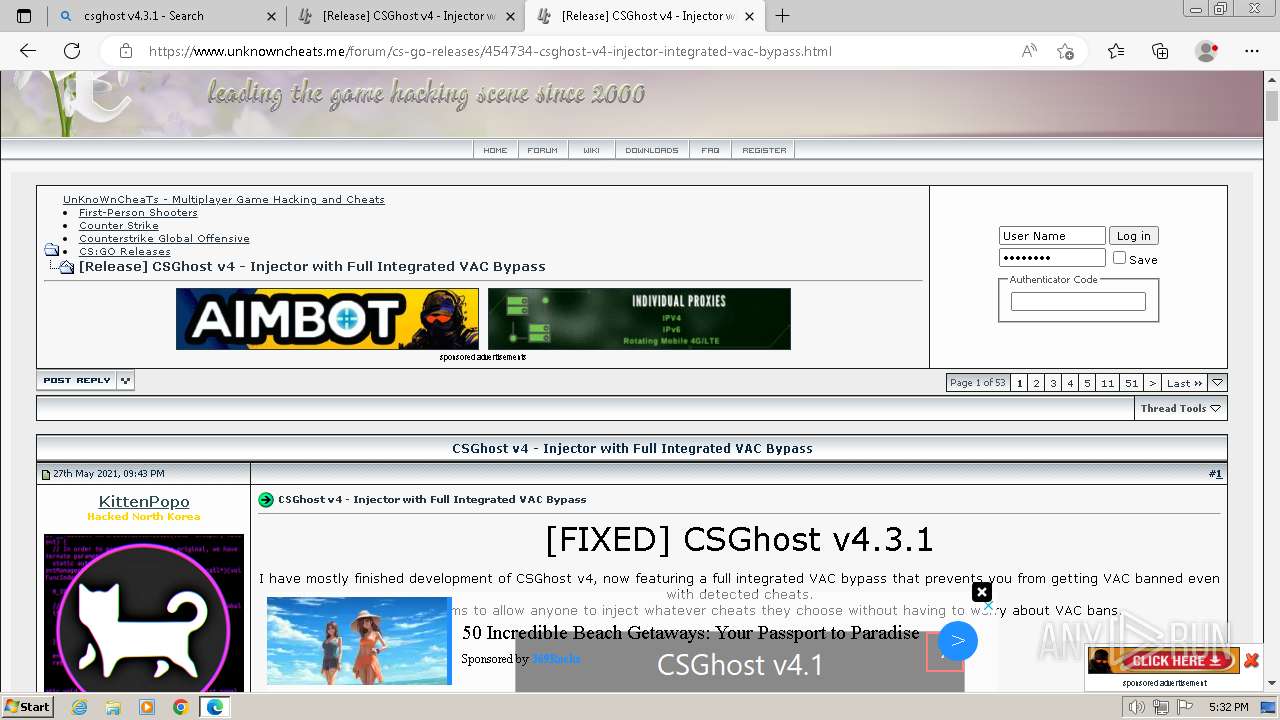Click blue arrow button on beach ad

click(958, 641)
